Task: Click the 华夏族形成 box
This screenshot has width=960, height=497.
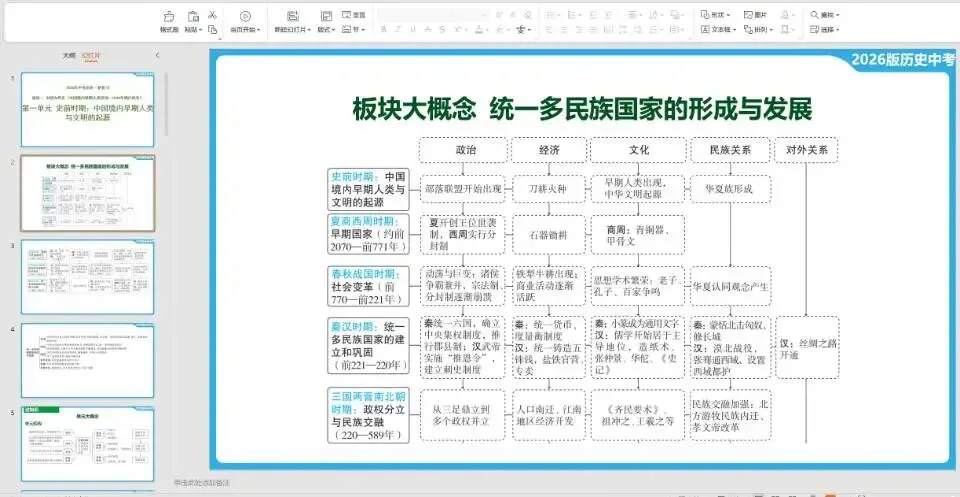Action: coord(730,189)
